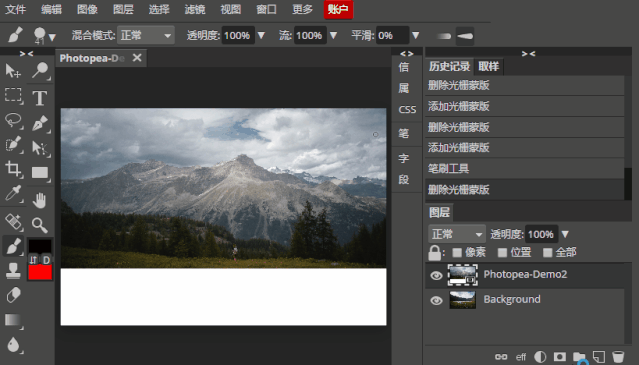Select the Rectangular Marquee tool
The width and height of the screenshot is (639, 365).
[x=13, y=95]
